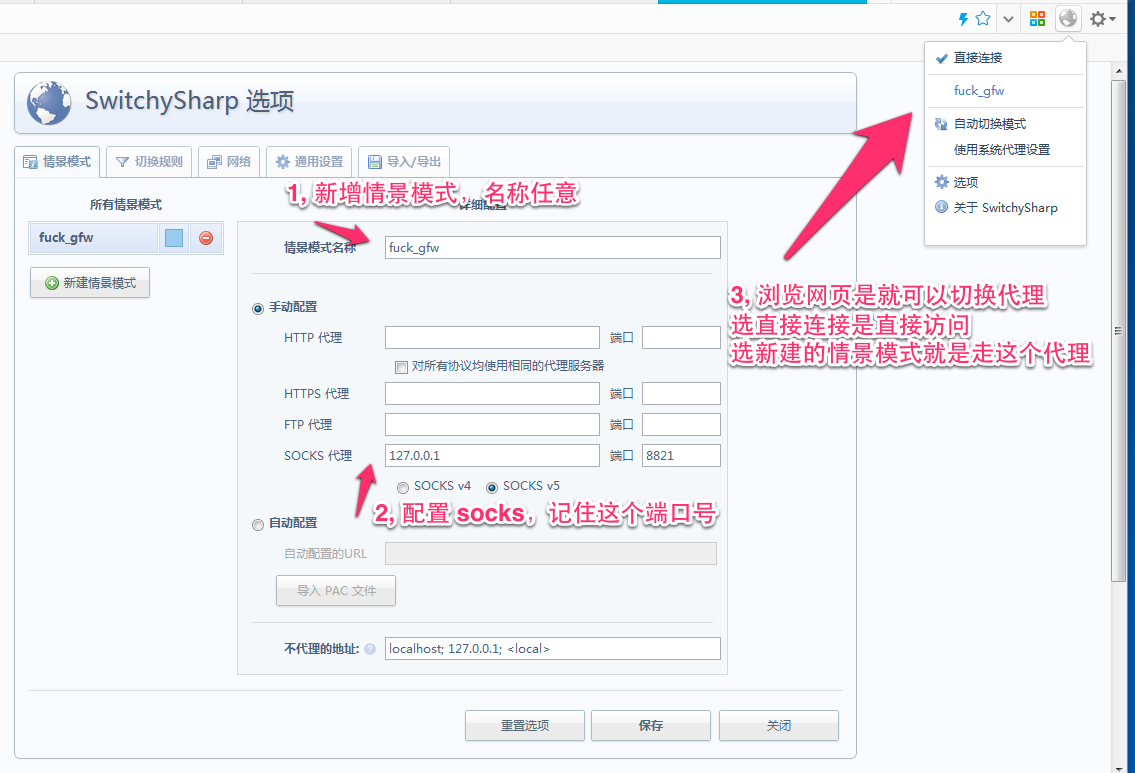Click the SwitchySharp globe icon in browser toolbar
This screenshot has width=1135, height=773.
(x=1069, y=19)
